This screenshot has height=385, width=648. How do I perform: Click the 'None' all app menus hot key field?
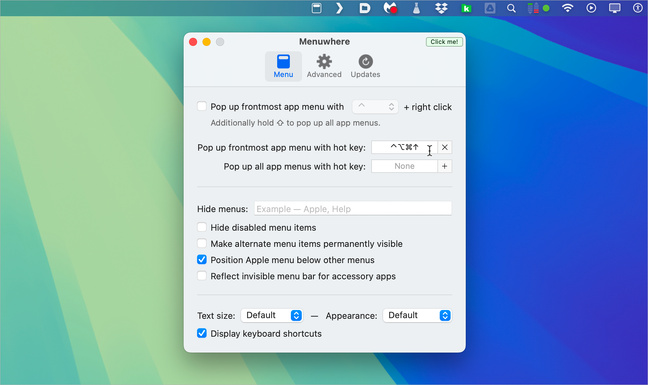click(x=404, y=166)
